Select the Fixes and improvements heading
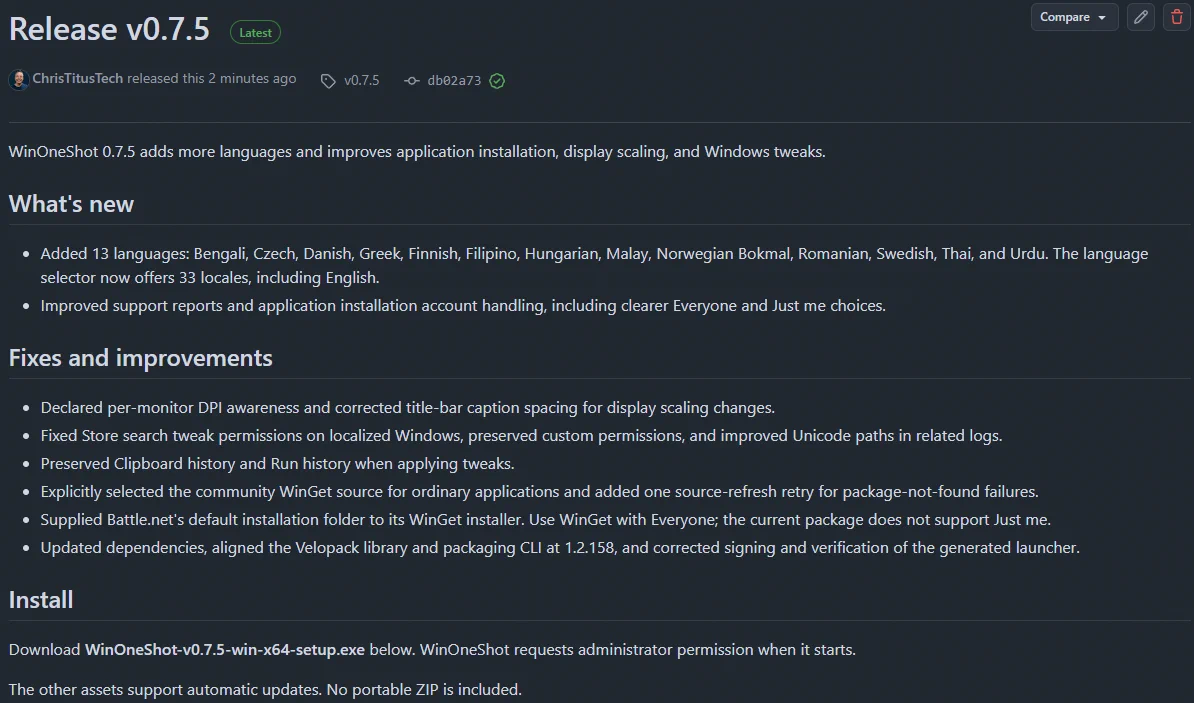Screen dimensions: 1194x703 (x=140, y=358)
